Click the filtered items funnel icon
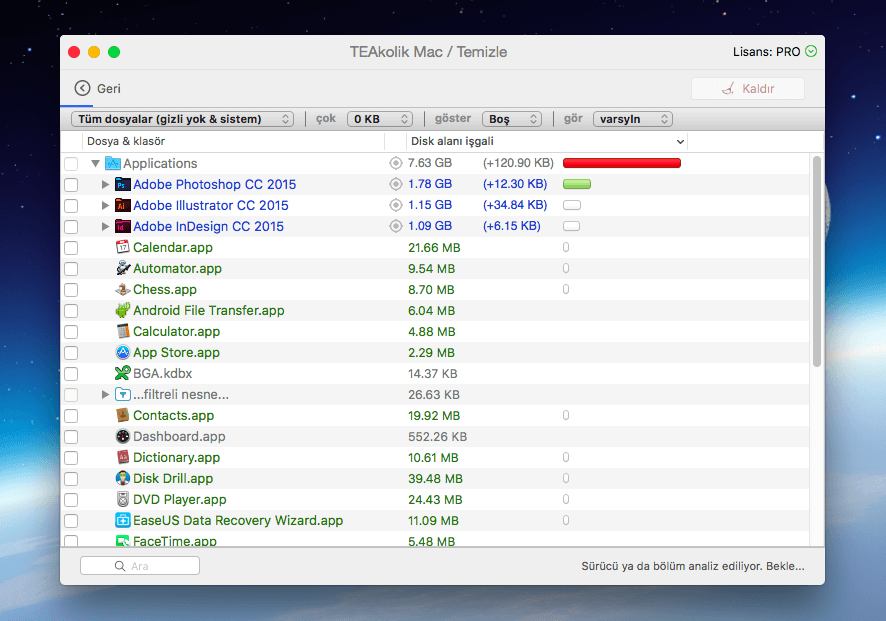This screenshot has height=621, width=886. pyautogui.click(x=123, y=394)
